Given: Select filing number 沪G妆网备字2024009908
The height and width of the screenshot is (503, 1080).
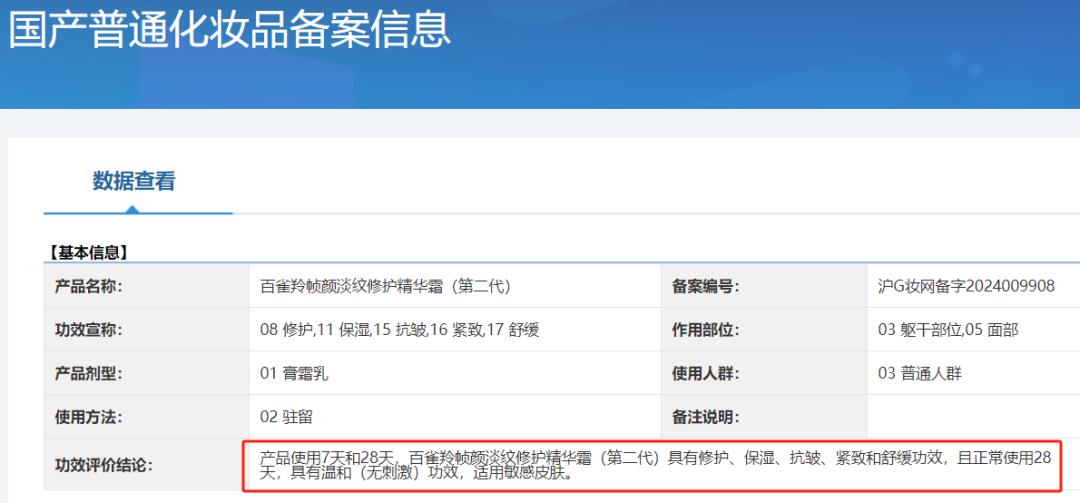Looking at the screenshot, I should tap(966, 287).
